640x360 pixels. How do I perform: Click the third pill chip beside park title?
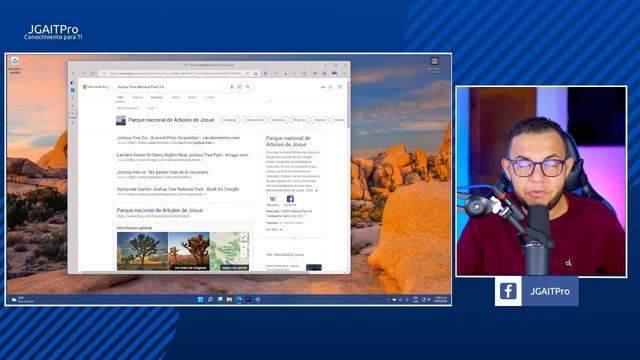279,120
